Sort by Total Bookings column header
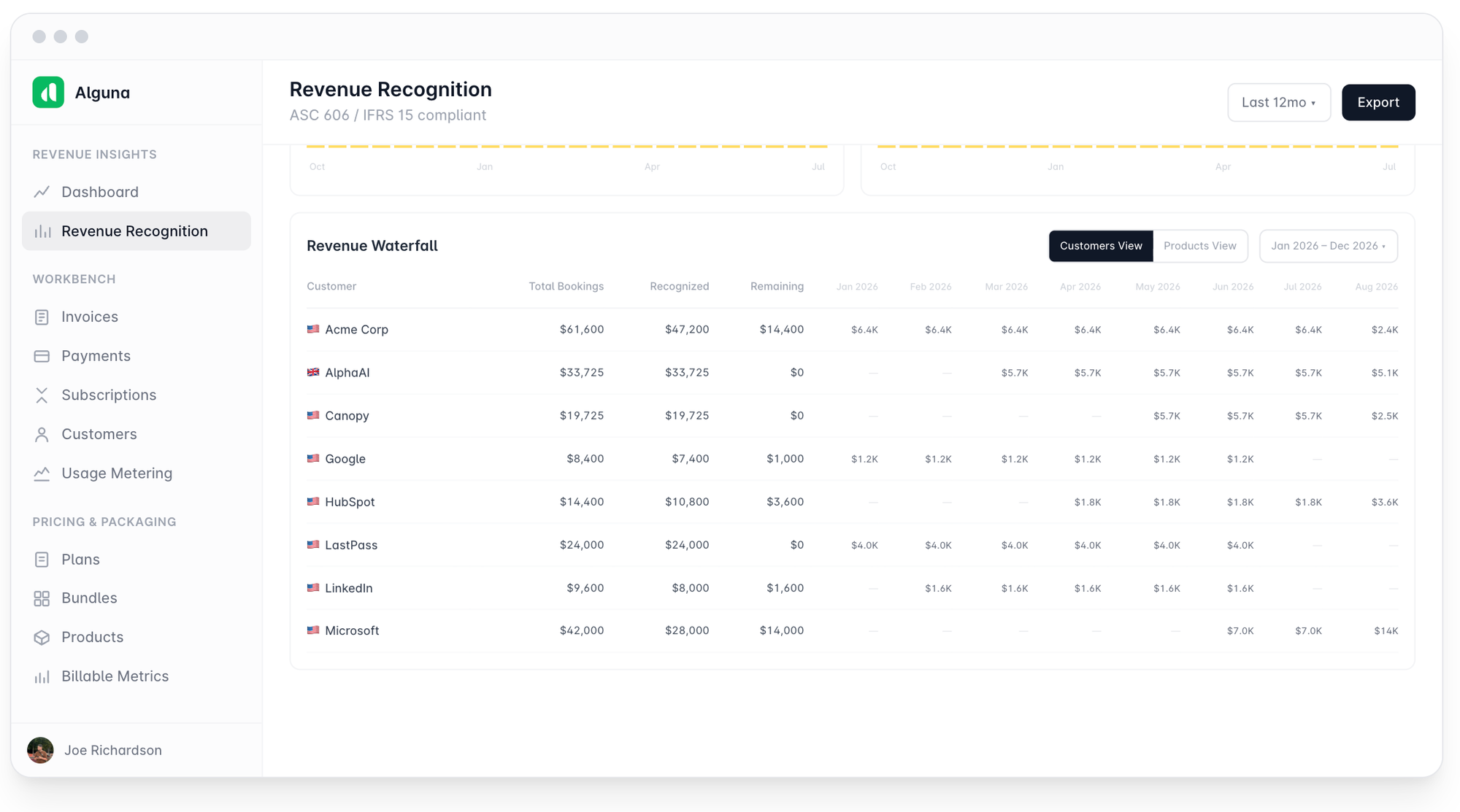The width and height of the screenshot is (1460, 812). [x=566, y=286]
